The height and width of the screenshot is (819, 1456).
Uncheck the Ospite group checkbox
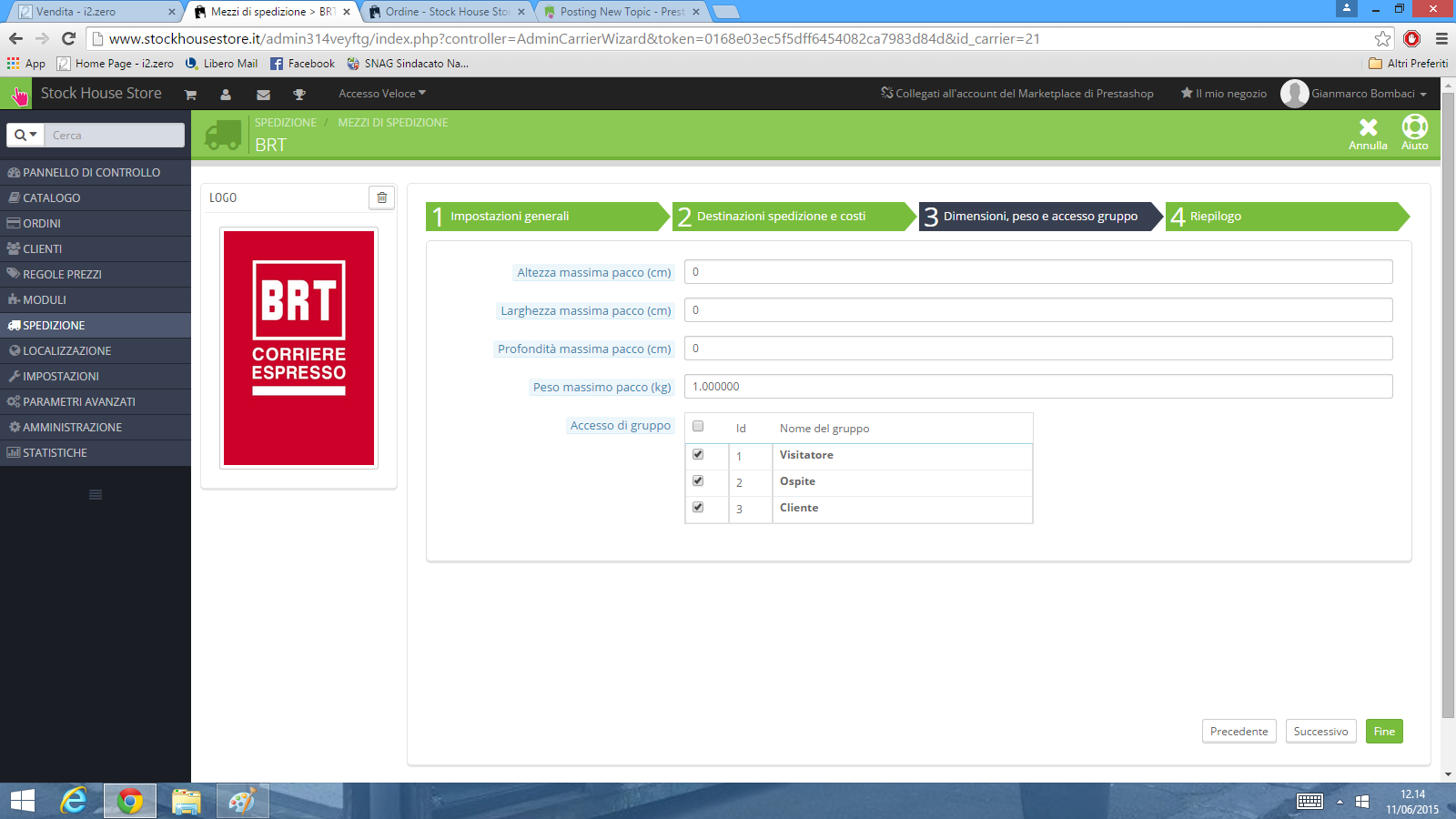[x=698, y=480]
